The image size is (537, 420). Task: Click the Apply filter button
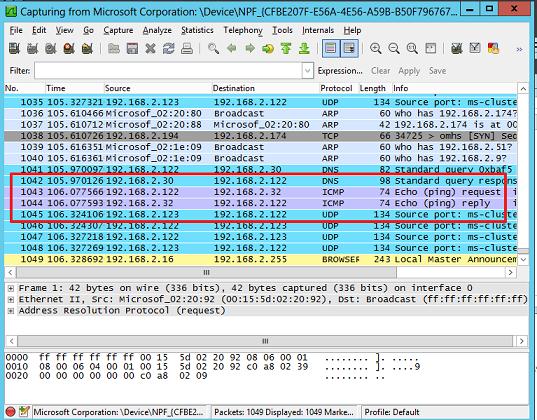tap(409, 71)
